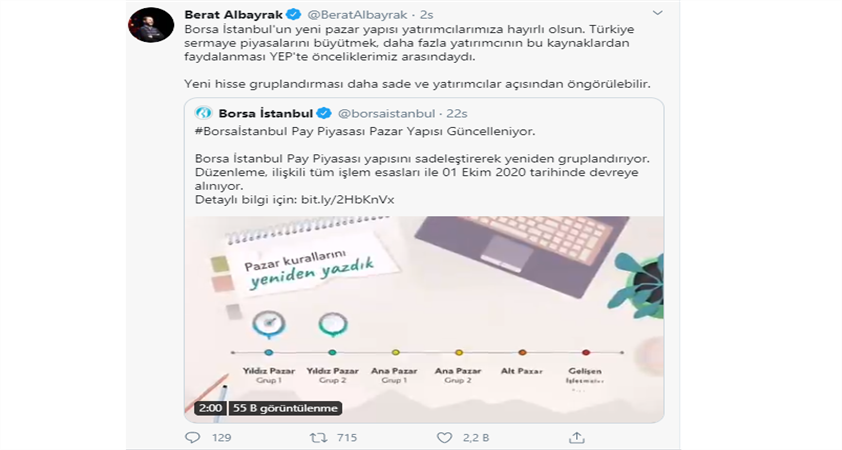Image resolution: width=842 pixels, height=450 pixels.
Task: Open the bit.ly/2HbKnVx link
Action: (x=347, y=200)
